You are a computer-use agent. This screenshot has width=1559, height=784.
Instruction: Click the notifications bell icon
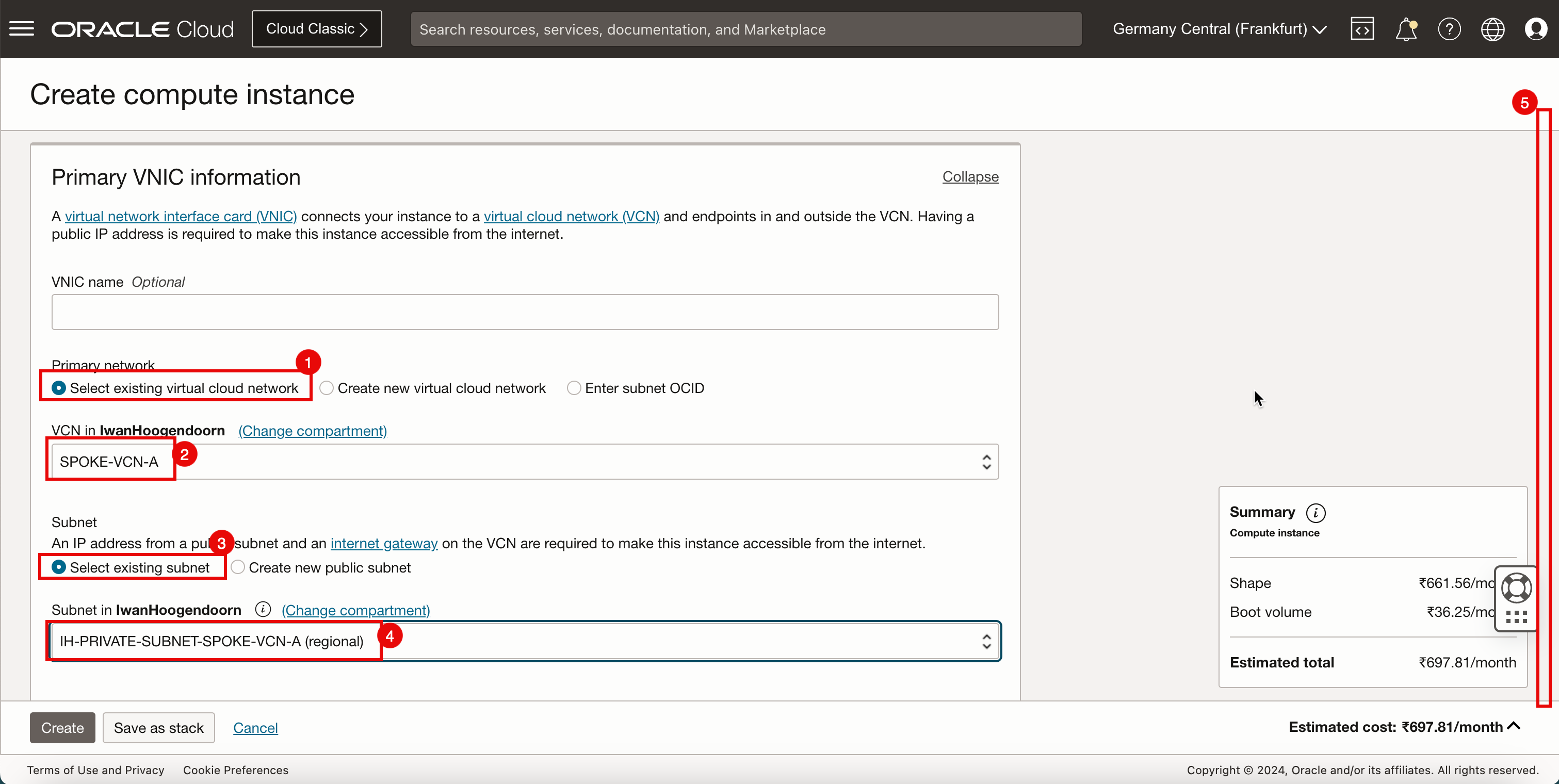pos(1406,29)
